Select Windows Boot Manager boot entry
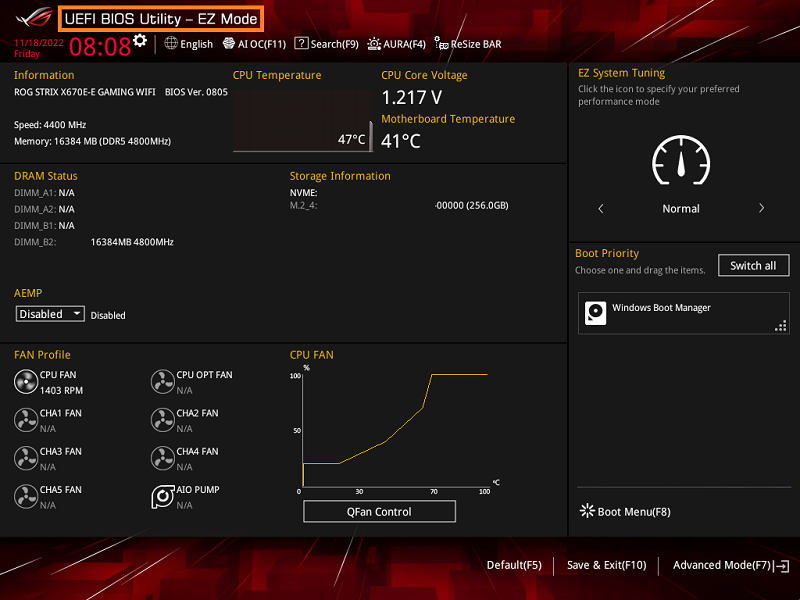Viewport: 800px width, 600px height. [x=683, y=313]
